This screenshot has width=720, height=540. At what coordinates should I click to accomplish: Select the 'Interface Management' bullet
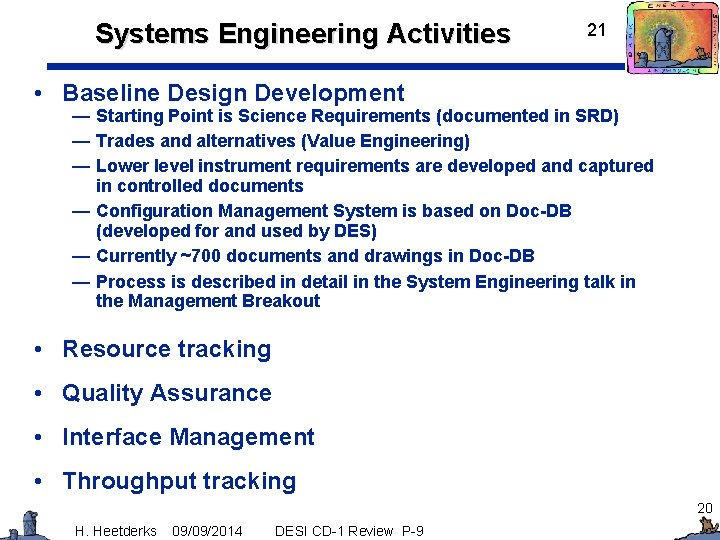[188, 437]
